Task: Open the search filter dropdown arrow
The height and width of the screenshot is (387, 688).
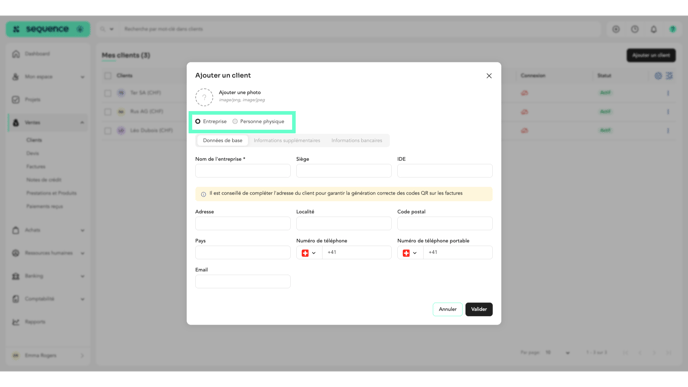Action: click(111, 29)
